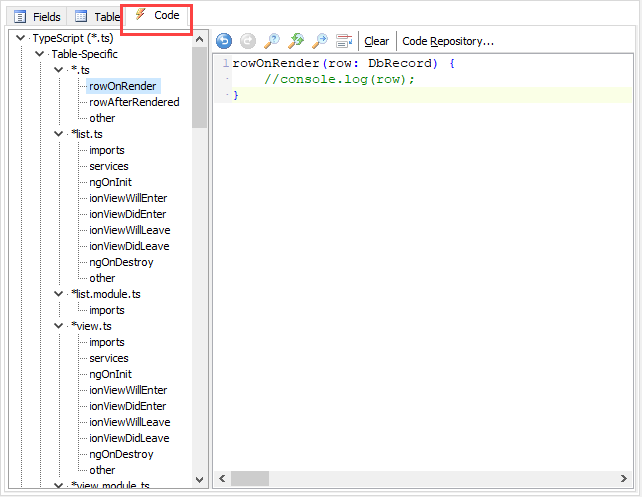Click the tree vertical scrollbar thumb

[199, 87]
